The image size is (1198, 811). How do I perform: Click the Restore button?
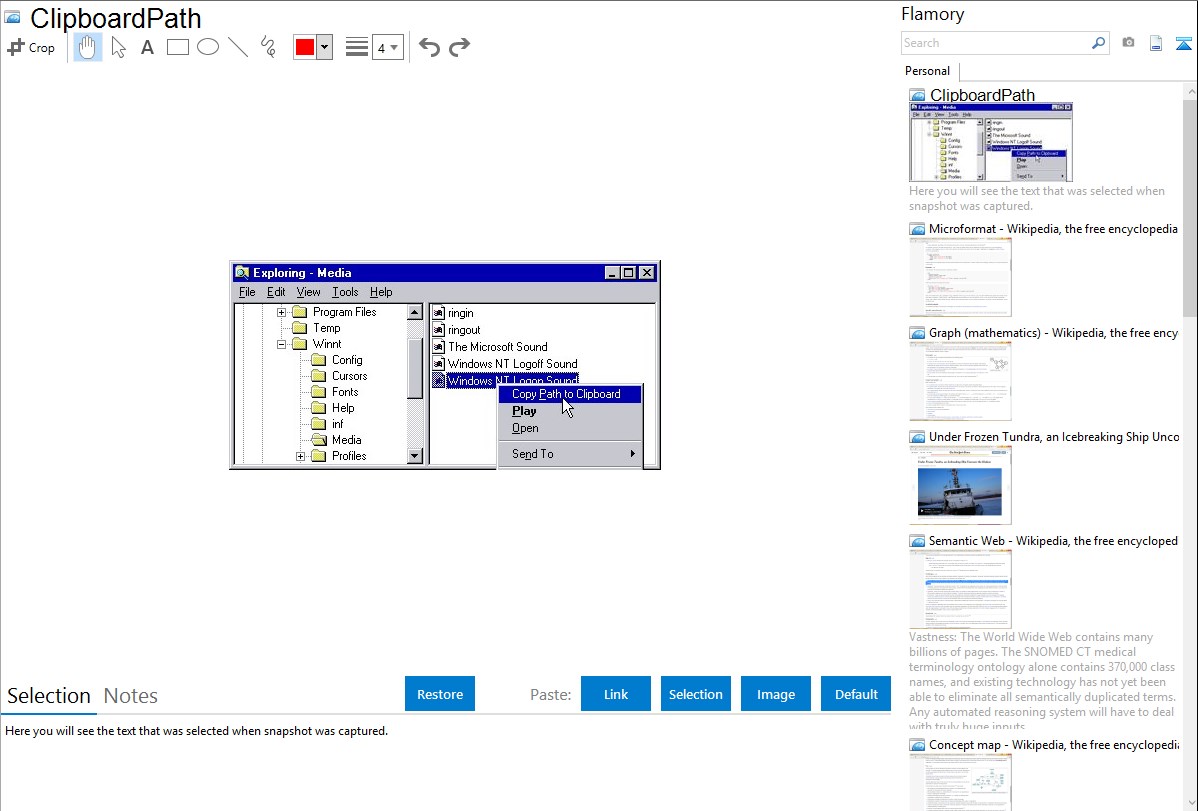click(440, 694)
